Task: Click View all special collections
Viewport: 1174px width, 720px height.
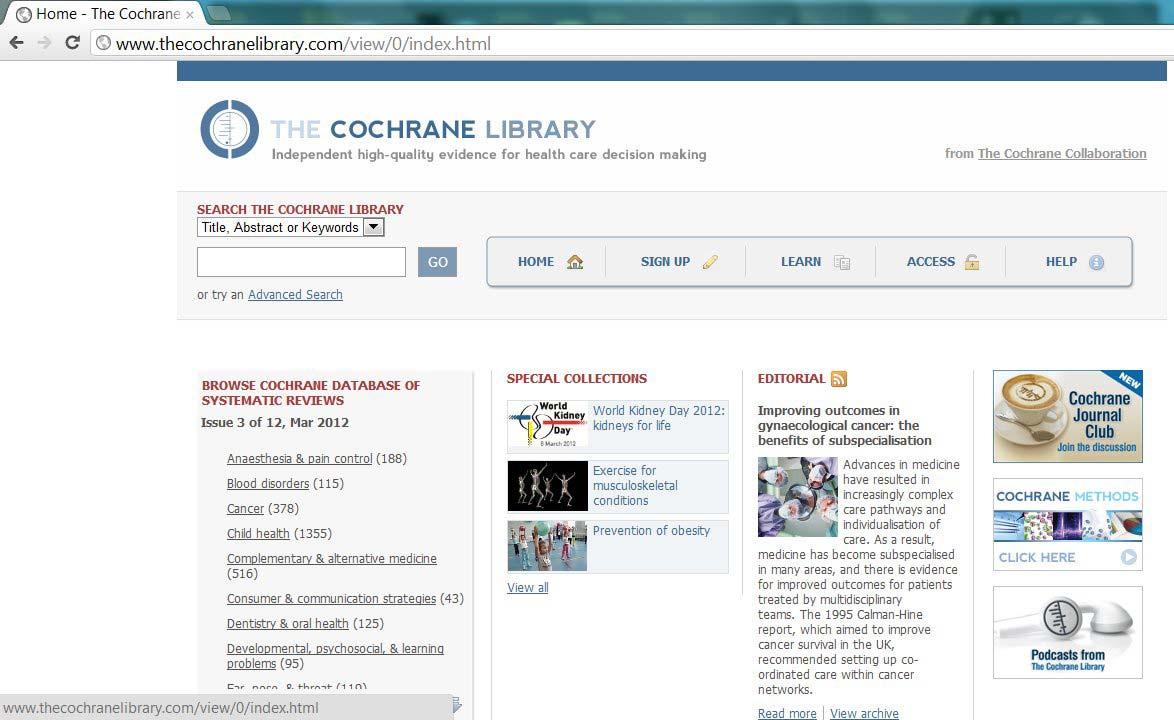Action: (528, 588)
